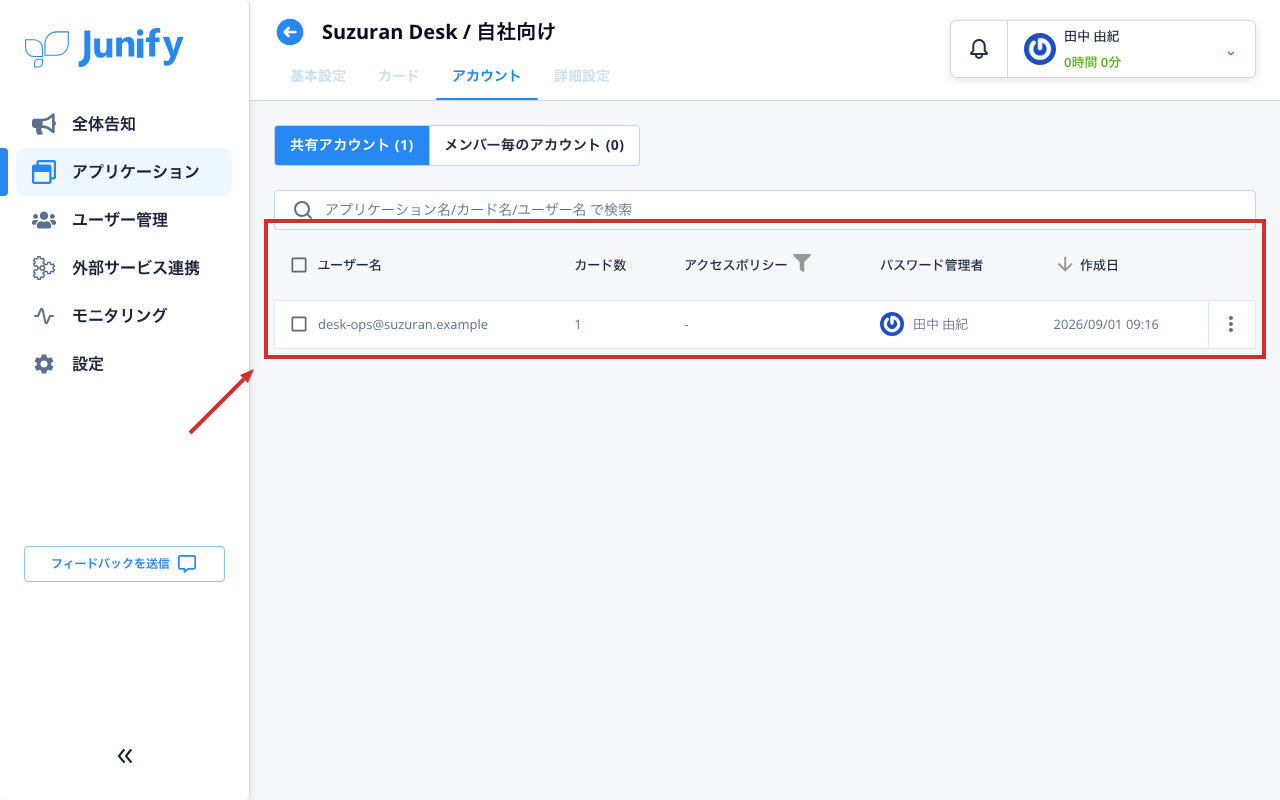Click the カード数 column header
The height and width of the screenshot is (800, 1280).
coord(600,265)
